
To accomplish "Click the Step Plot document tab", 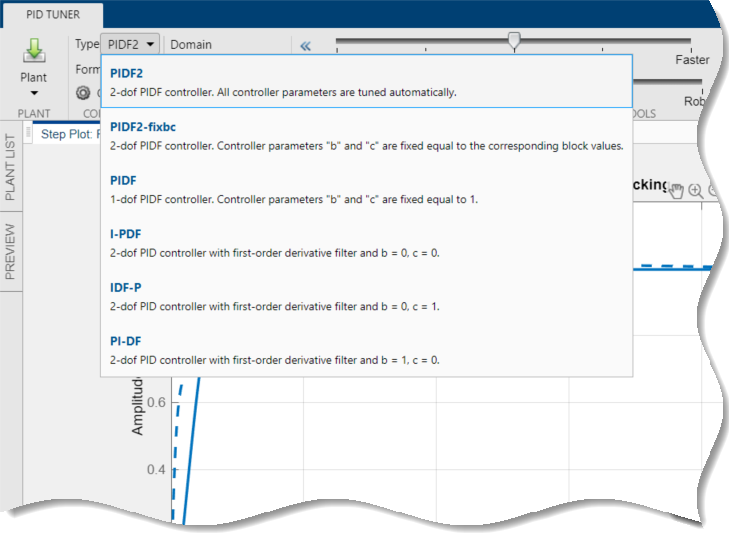I will tap(70, 134).
